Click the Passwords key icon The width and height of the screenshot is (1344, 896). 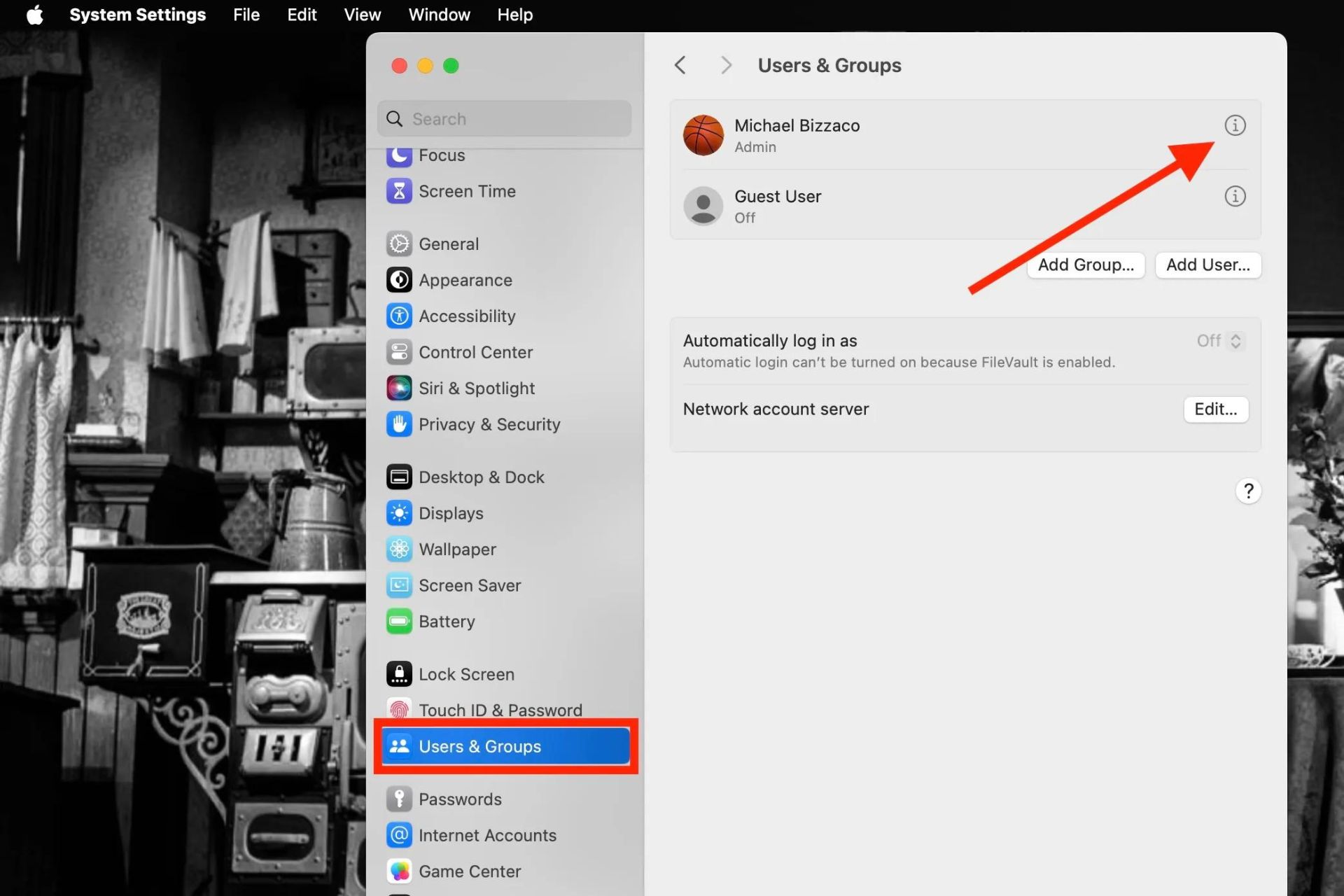click(399, 799)
